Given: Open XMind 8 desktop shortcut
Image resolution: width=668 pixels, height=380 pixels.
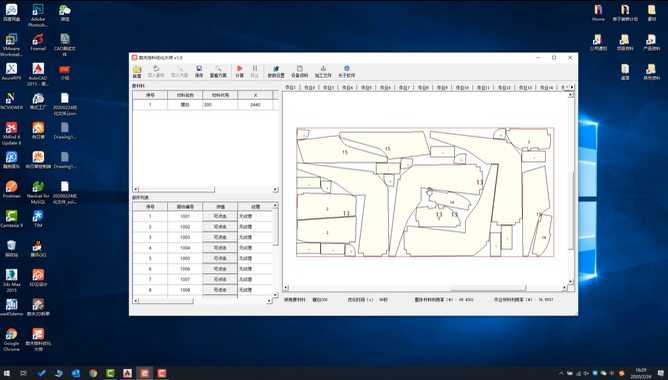Looking at the screenshot, I should tap(12, 133).
